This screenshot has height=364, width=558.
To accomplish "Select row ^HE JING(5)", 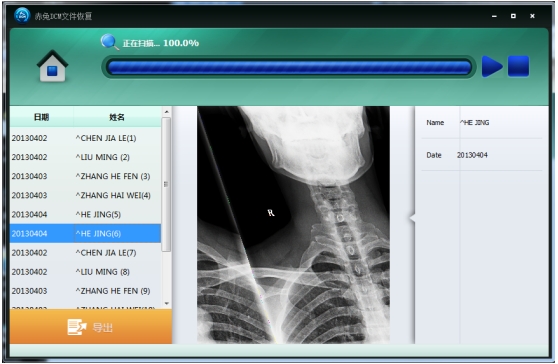I will click(85, 214).
